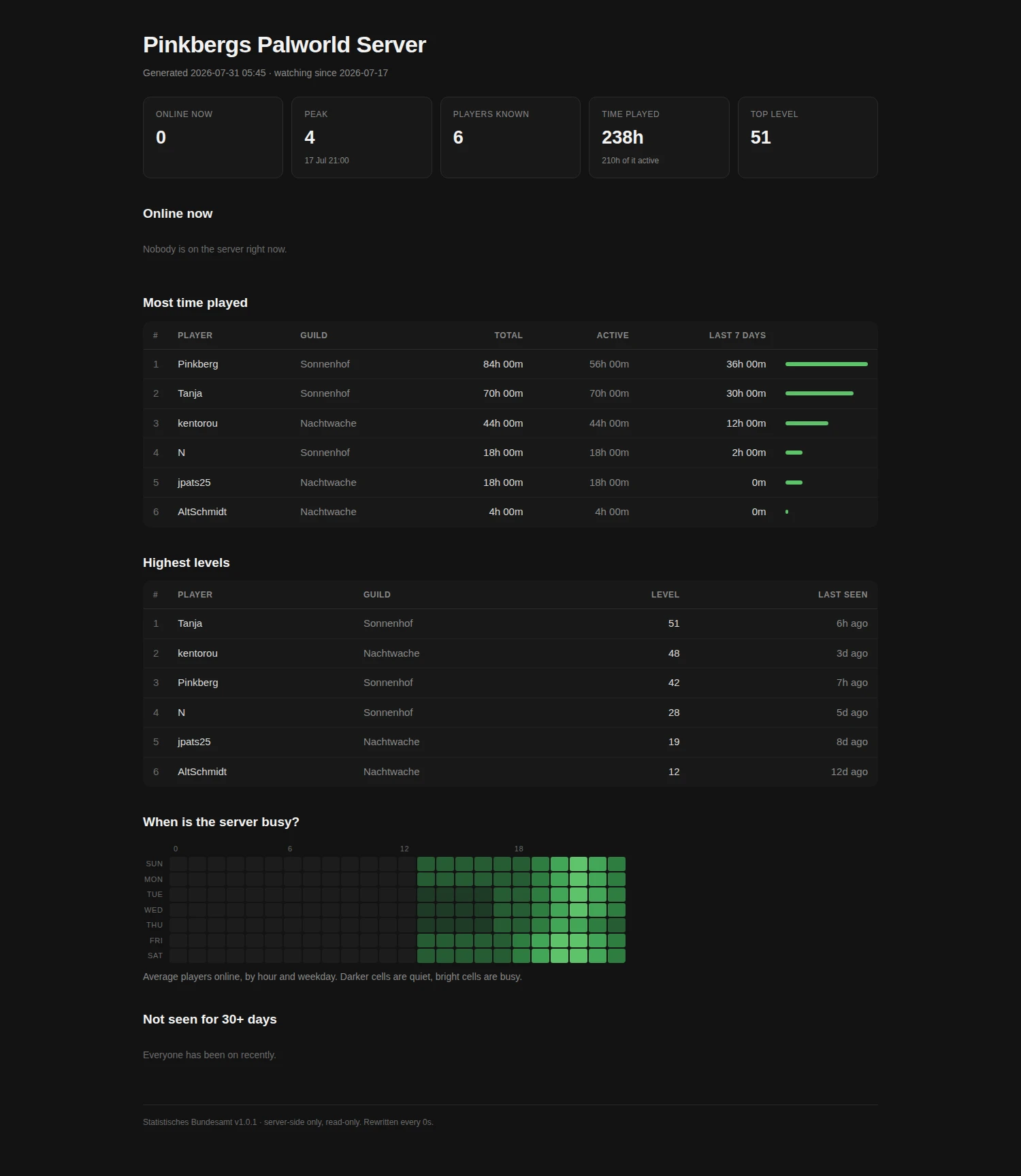Click the Saturday 23:00 heatmap cell

point(617,956)
